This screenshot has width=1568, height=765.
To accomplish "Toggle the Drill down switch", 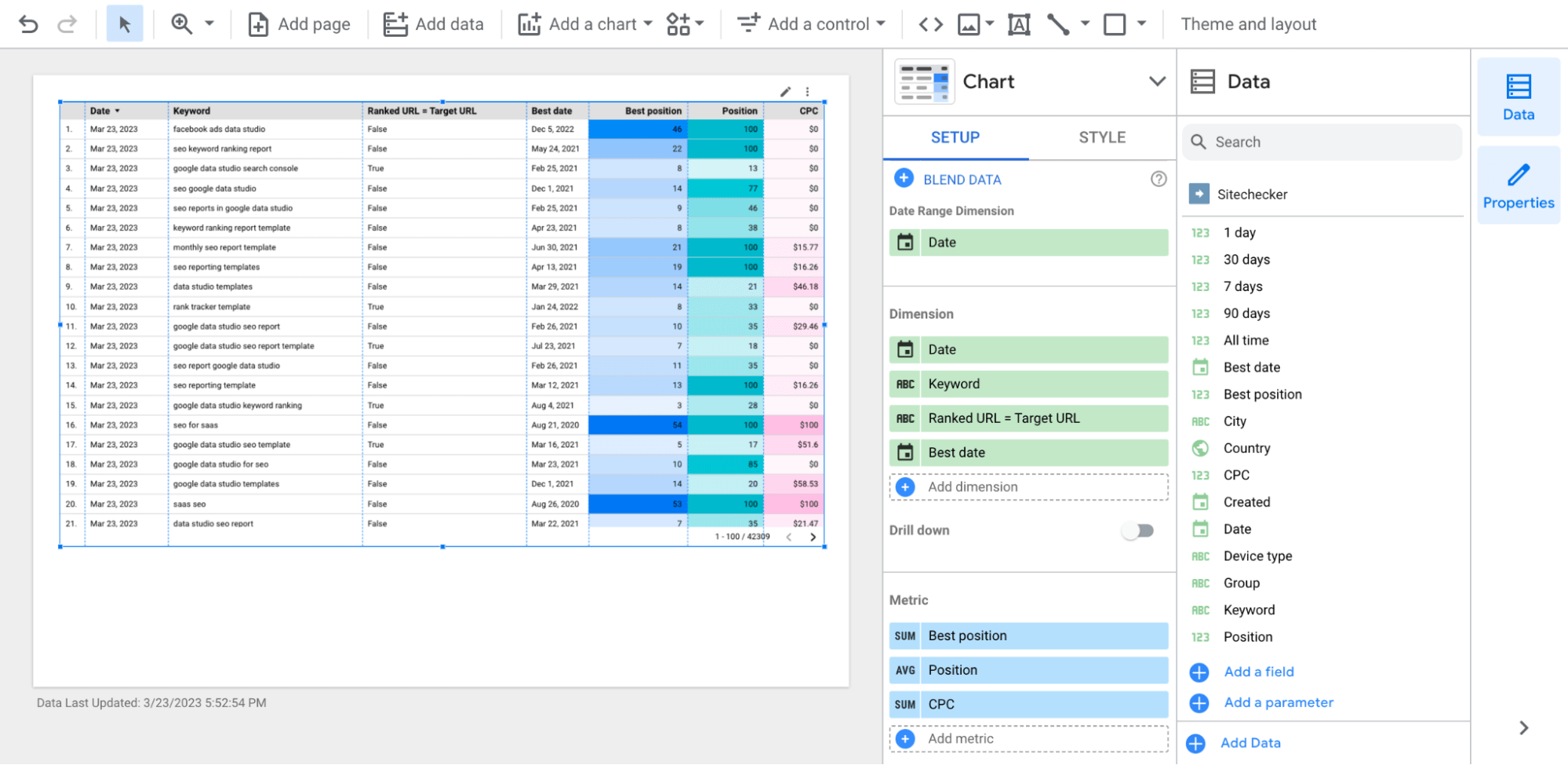I will (1138, 531).
